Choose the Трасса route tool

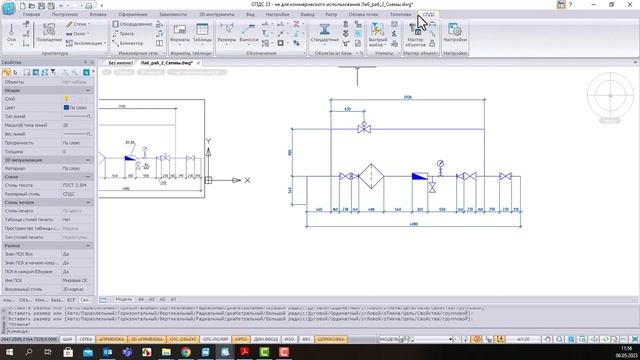pyautogui.click(x=123, y=33)
